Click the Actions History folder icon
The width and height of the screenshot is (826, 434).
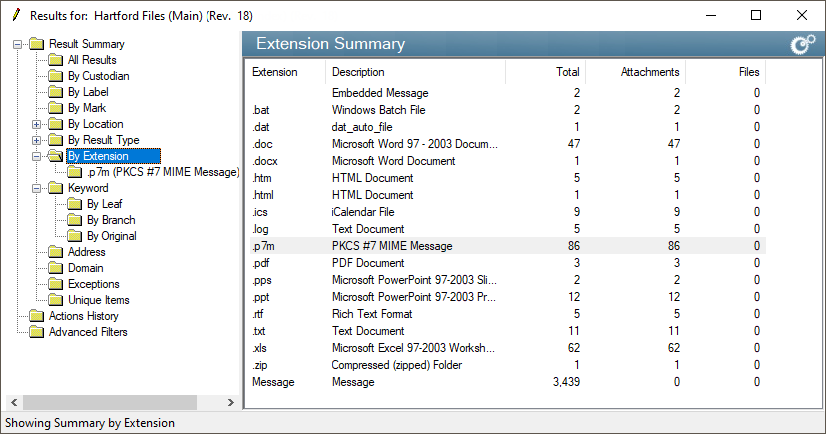(x=37, y=316)
